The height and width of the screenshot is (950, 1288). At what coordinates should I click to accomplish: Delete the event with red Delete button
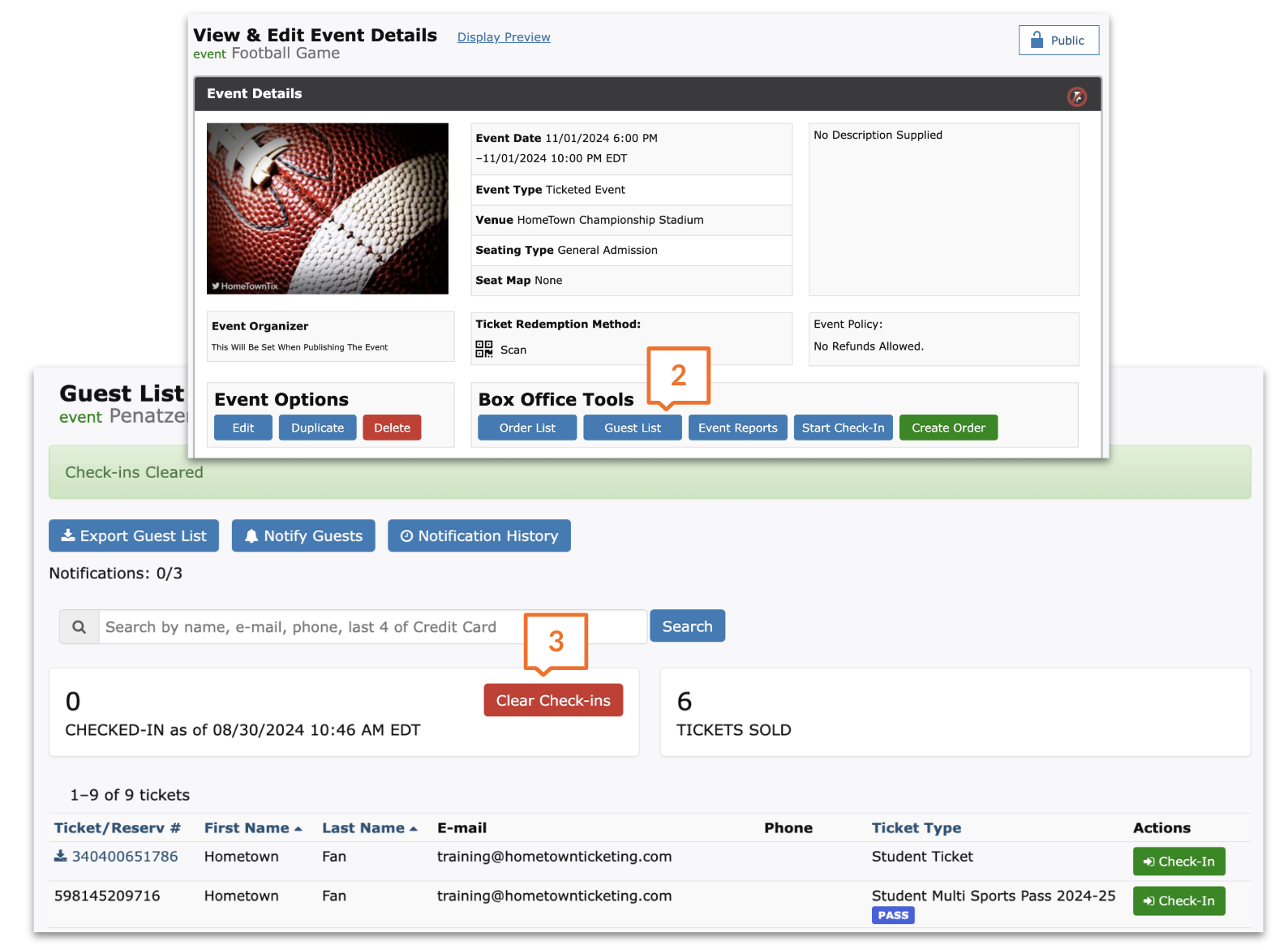(392, 428)
